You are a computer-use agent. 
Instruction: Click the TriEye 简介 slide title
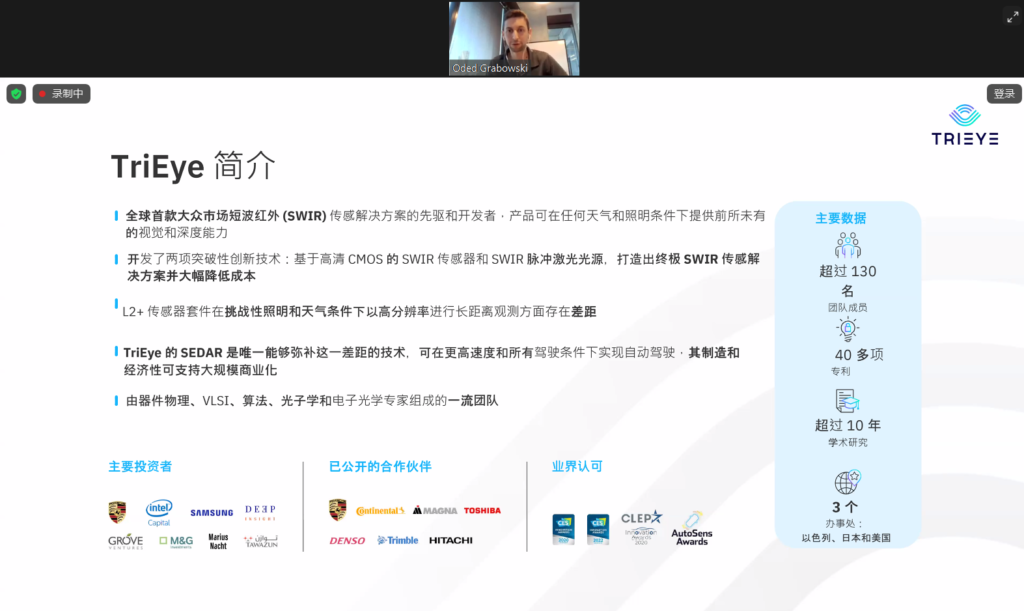coord(193,166)
